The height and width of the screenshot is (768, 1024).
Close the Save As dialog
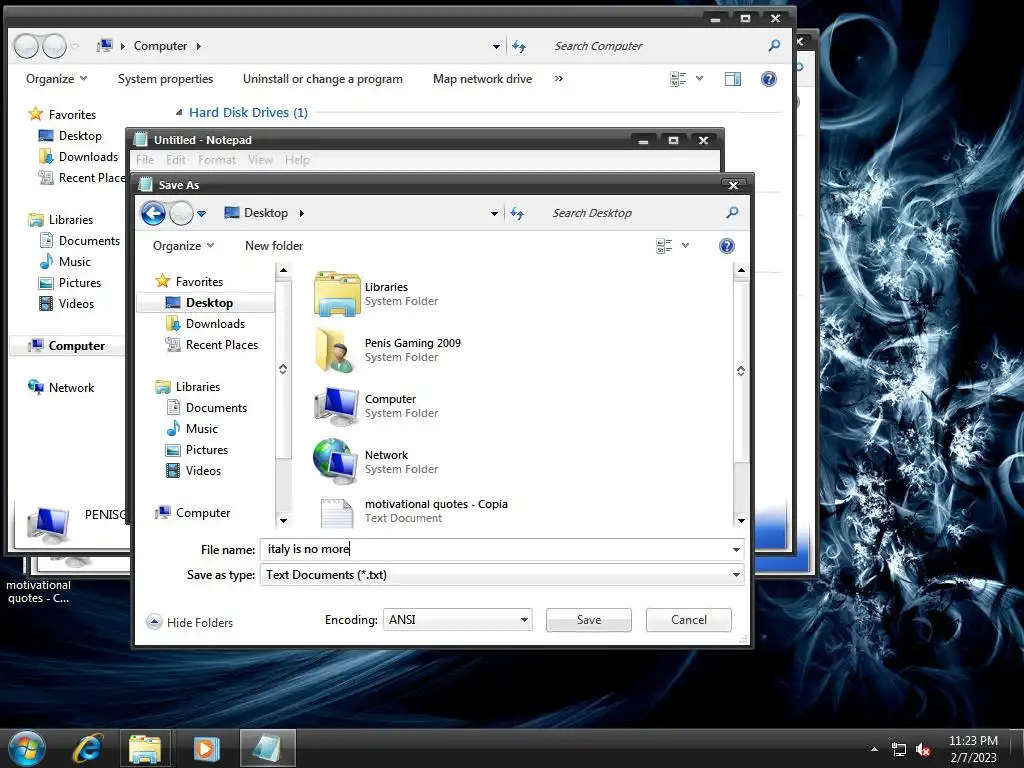pos(733,185)
